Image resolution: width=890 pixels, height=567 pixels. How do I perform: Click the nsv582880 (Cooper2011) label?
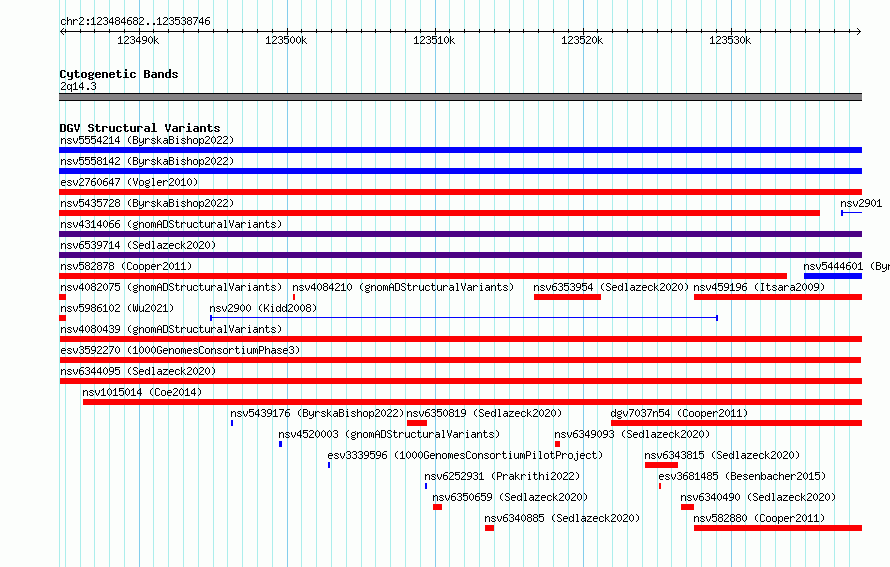[759, 518]
